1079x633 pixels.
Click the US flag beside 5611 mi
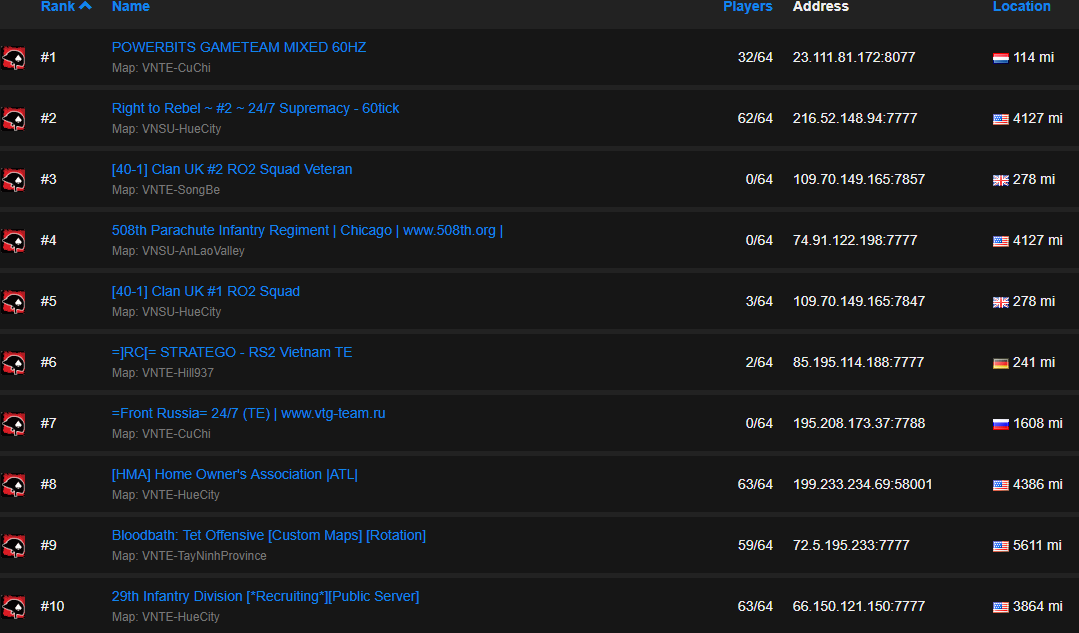click(1001, 546)
